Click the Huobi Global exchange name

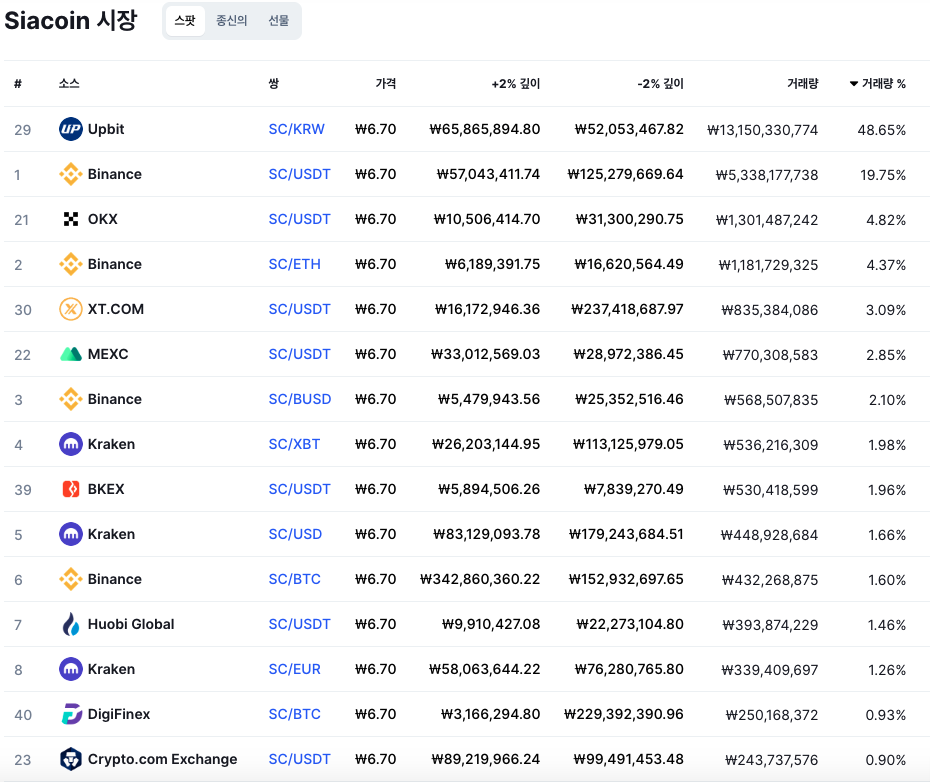coord(131,624)
